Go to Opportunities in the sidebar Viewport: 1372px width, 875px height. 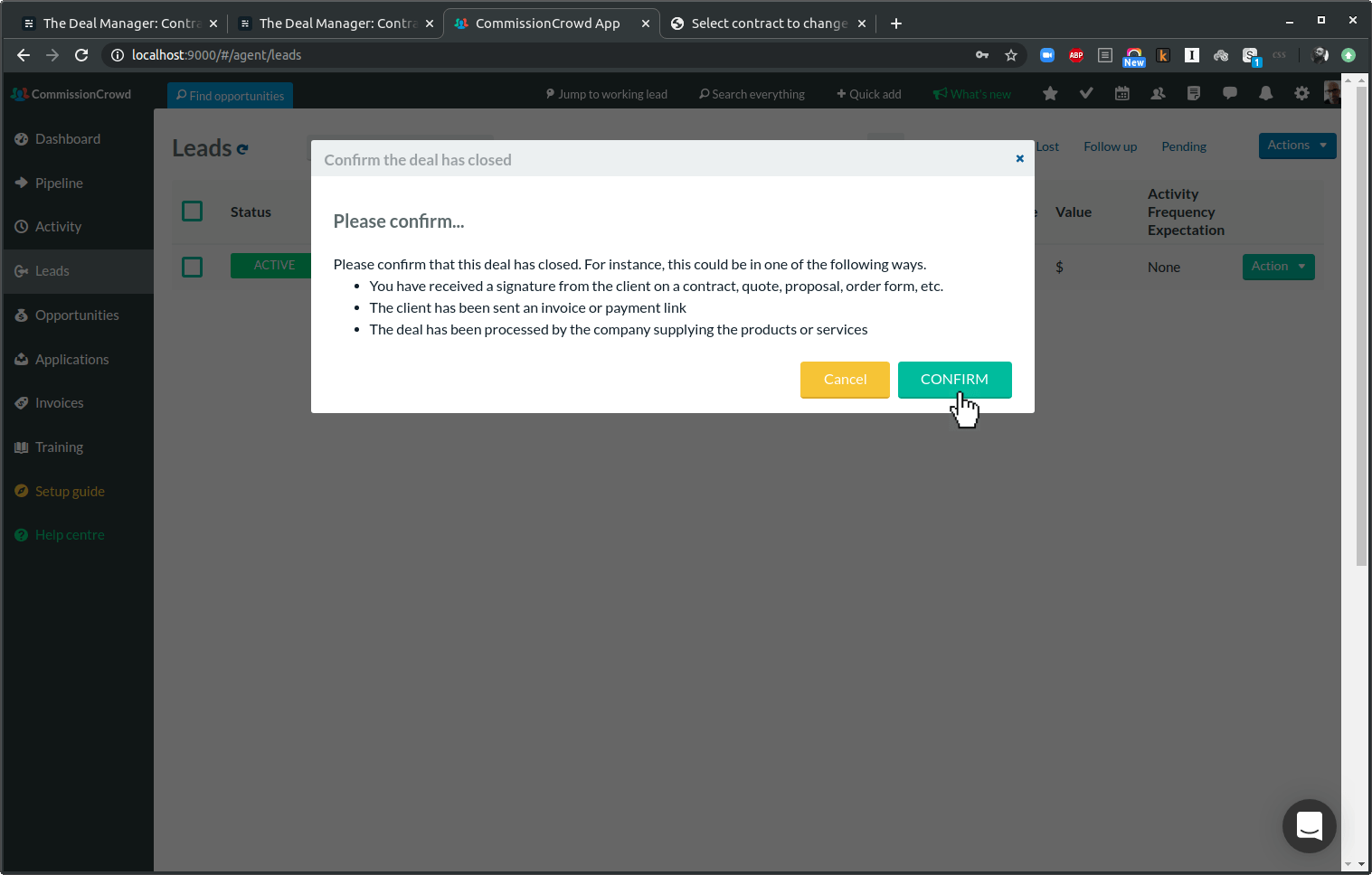(x=77, y=315)
